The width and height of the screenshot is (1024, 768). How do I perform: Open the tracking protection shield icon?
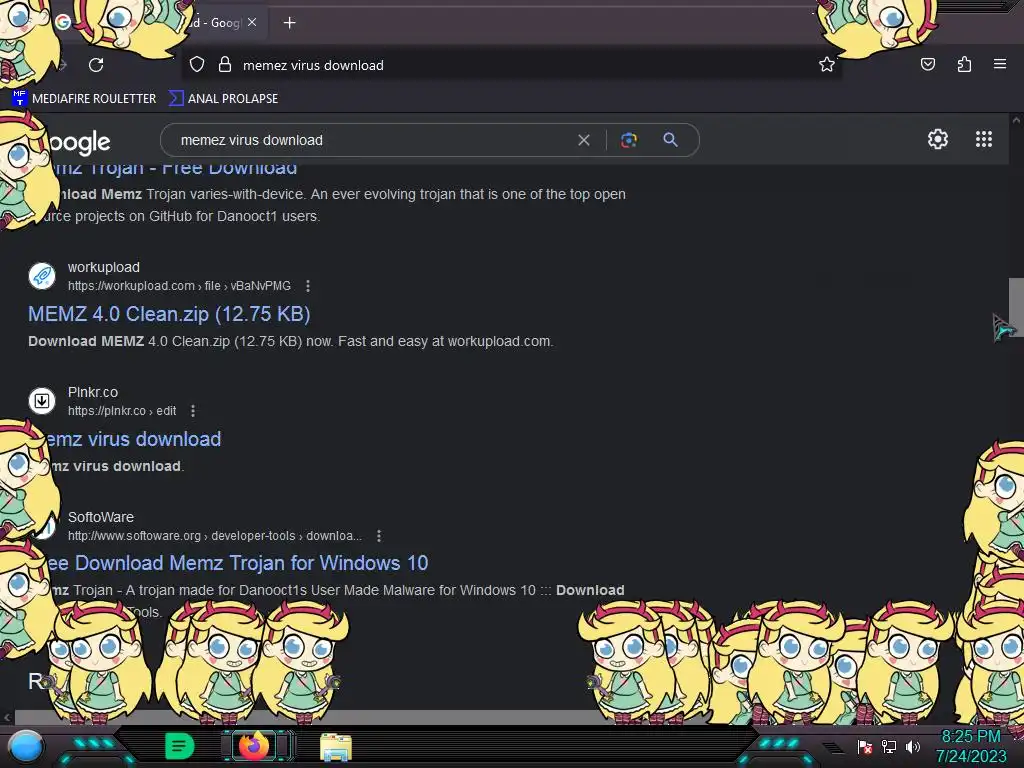tap(197, 65)
